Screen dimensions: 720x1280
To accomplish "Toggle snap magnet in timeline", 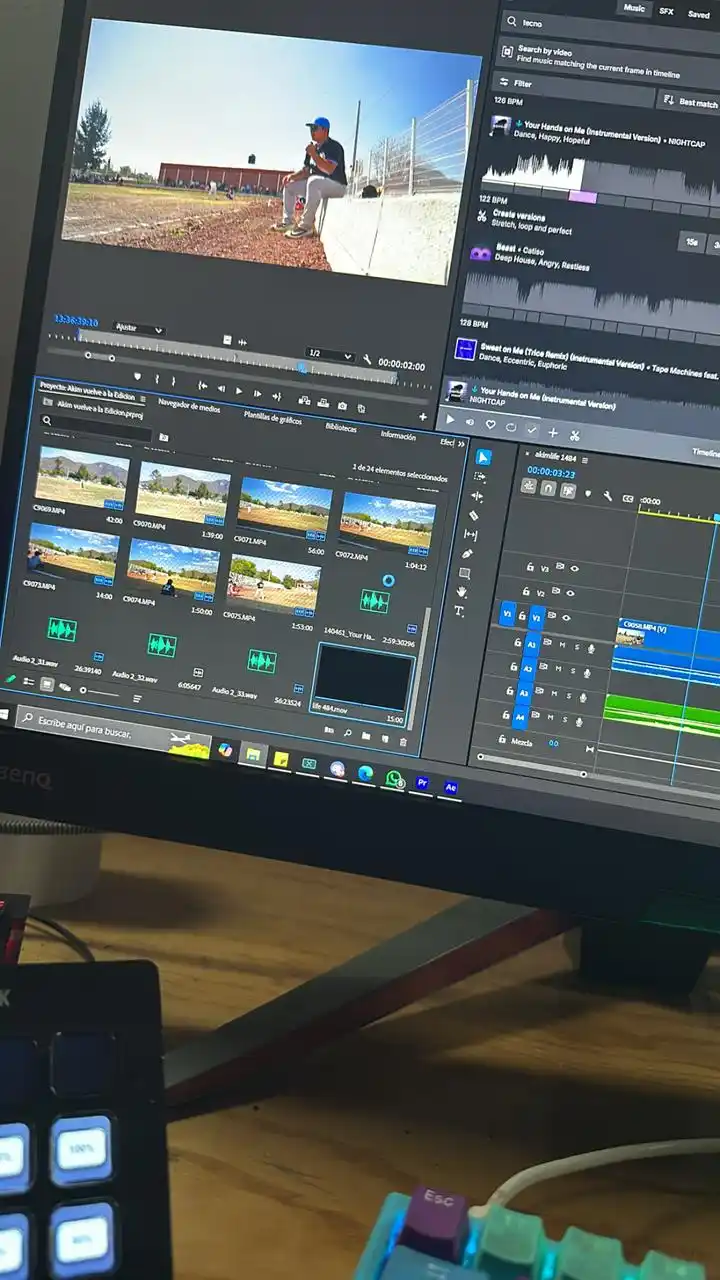I will [x=548, y=489].
